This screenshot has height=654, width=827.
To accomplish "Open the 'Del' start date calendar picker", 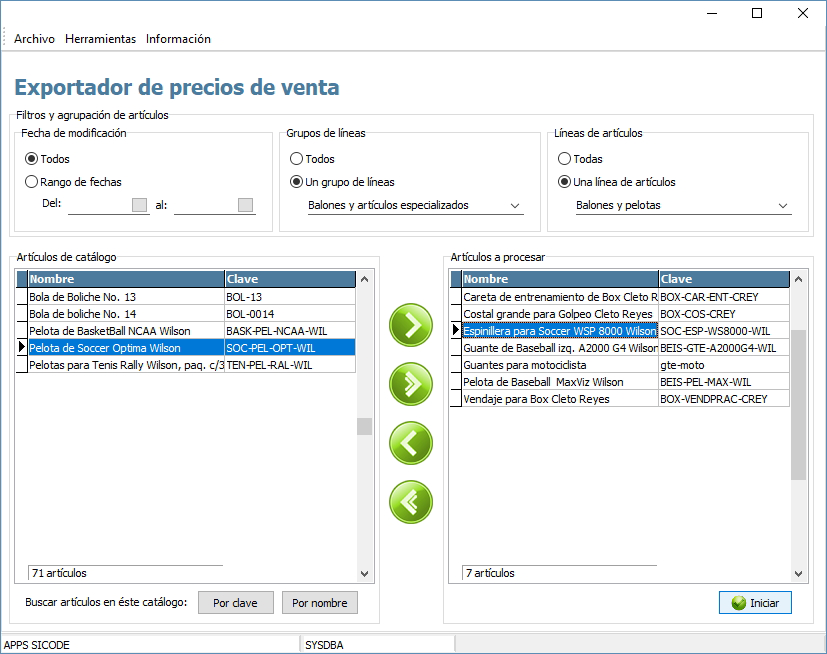I will (x=140, y=205).
